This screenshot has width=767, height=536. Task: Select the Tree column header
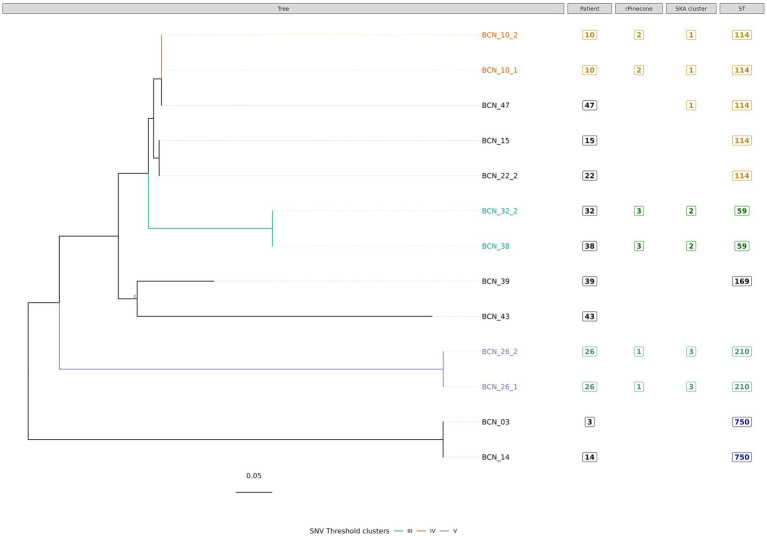283,8
